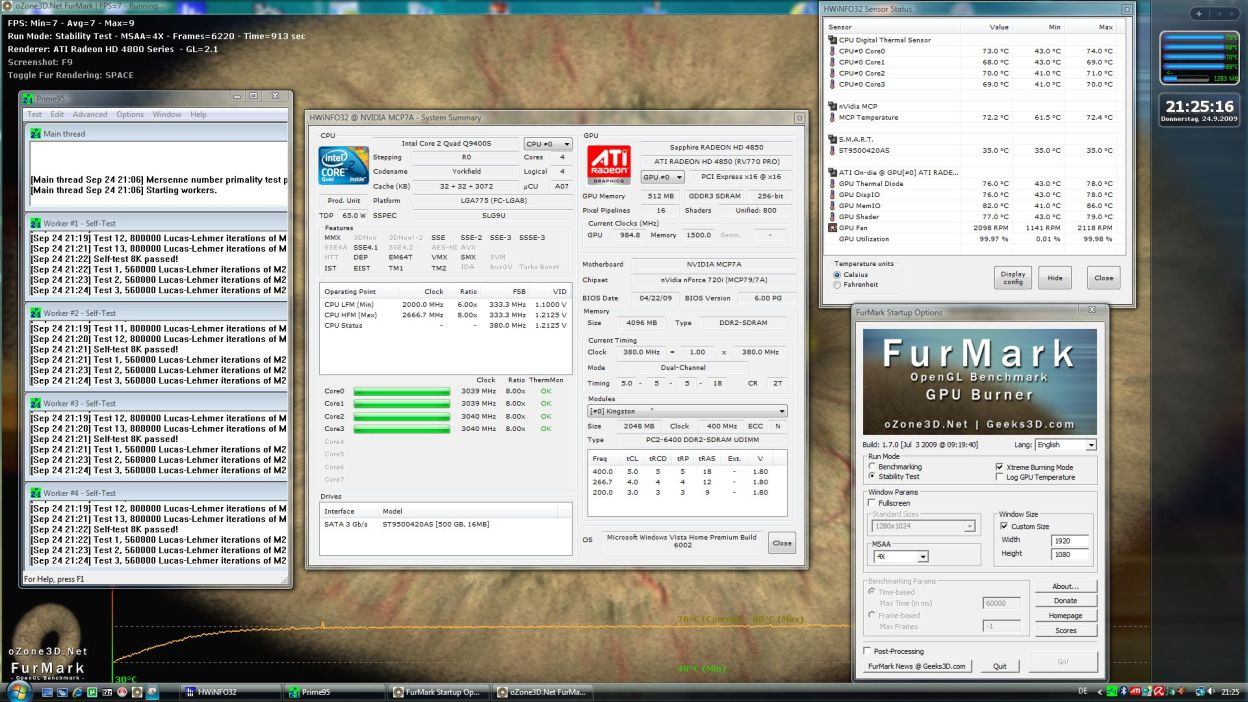Open the memory module Kingston dropdown
1248x702 pixels.
[x=687, y=411]
